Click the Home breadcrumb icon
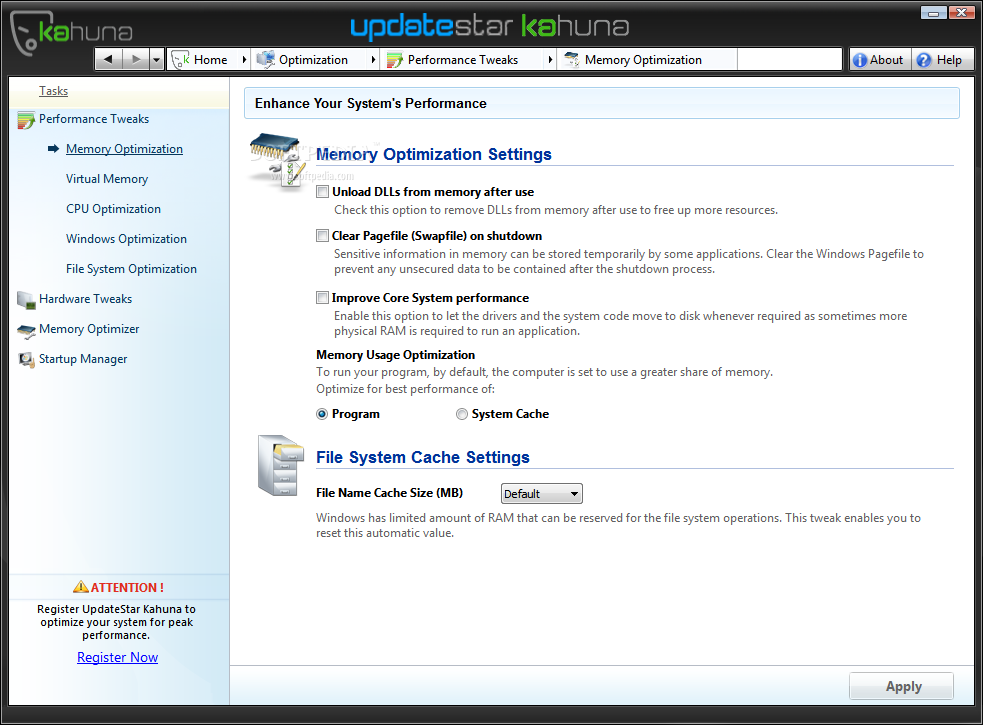Screen dimensions: 983x725 pyautogui.click(x=181, y=60)
